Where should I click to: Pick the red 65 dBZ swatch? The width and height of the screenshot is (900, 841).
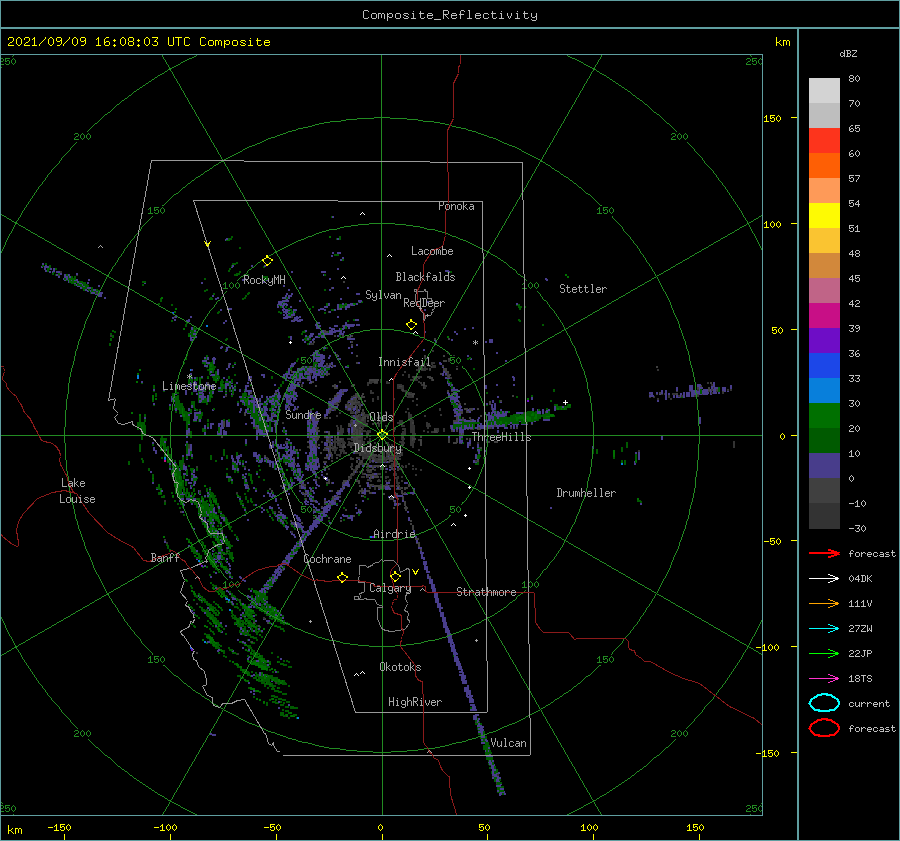(x=824, y=141)
